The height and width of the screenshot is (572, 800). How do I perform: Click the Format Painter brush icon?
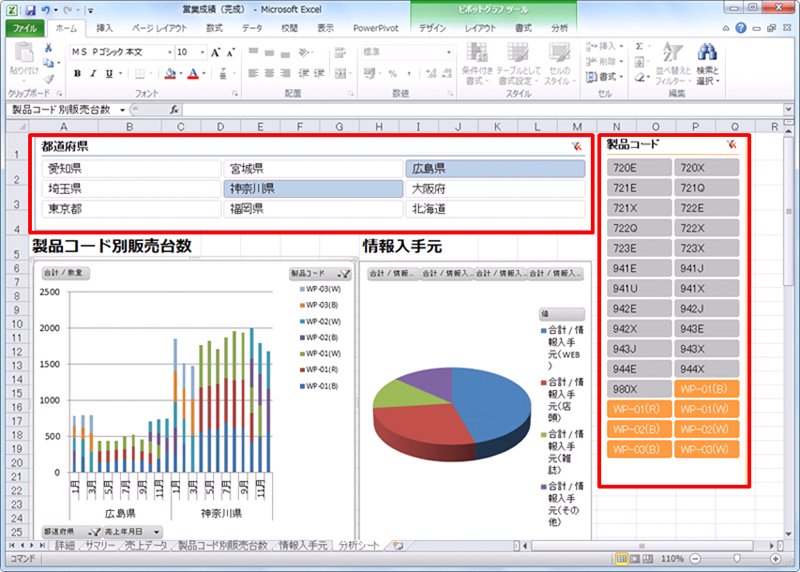pos(48,79)
